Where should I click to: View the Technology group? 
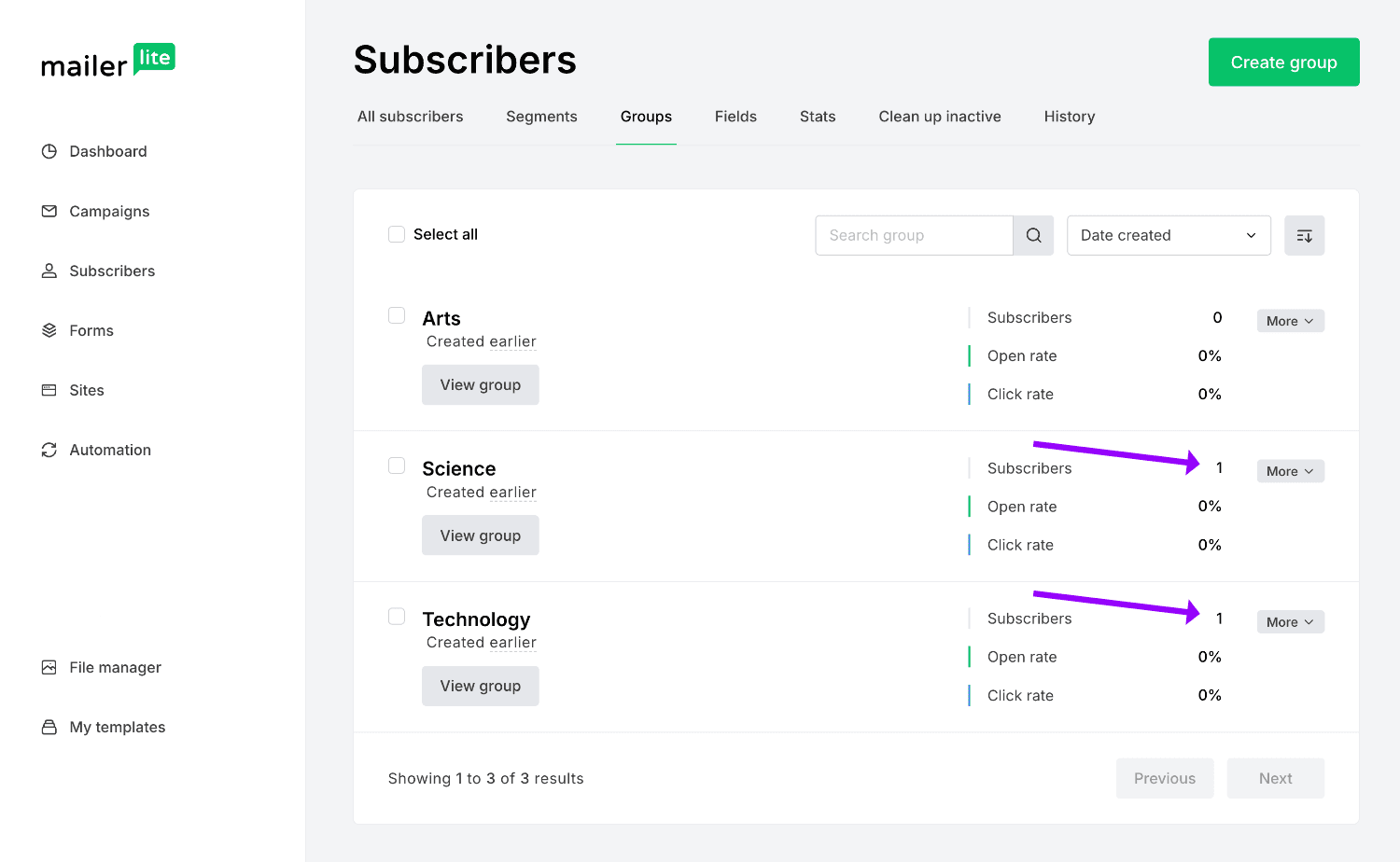481,686
